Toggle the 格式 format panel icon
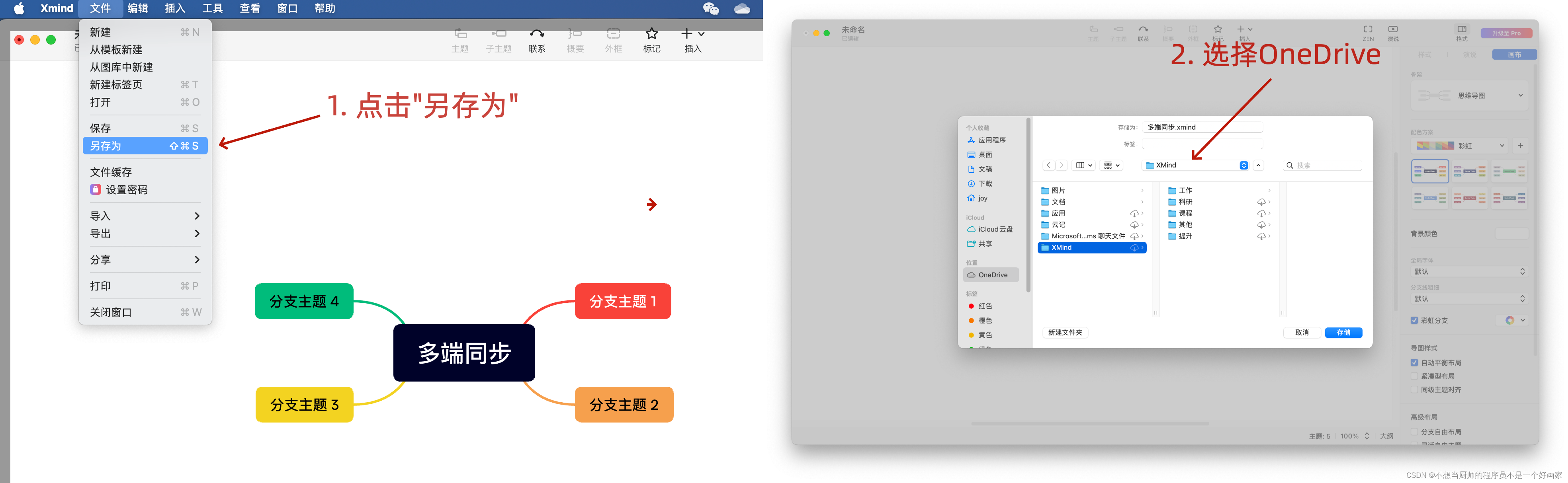1568x483 pixels. pos(1461,29)
